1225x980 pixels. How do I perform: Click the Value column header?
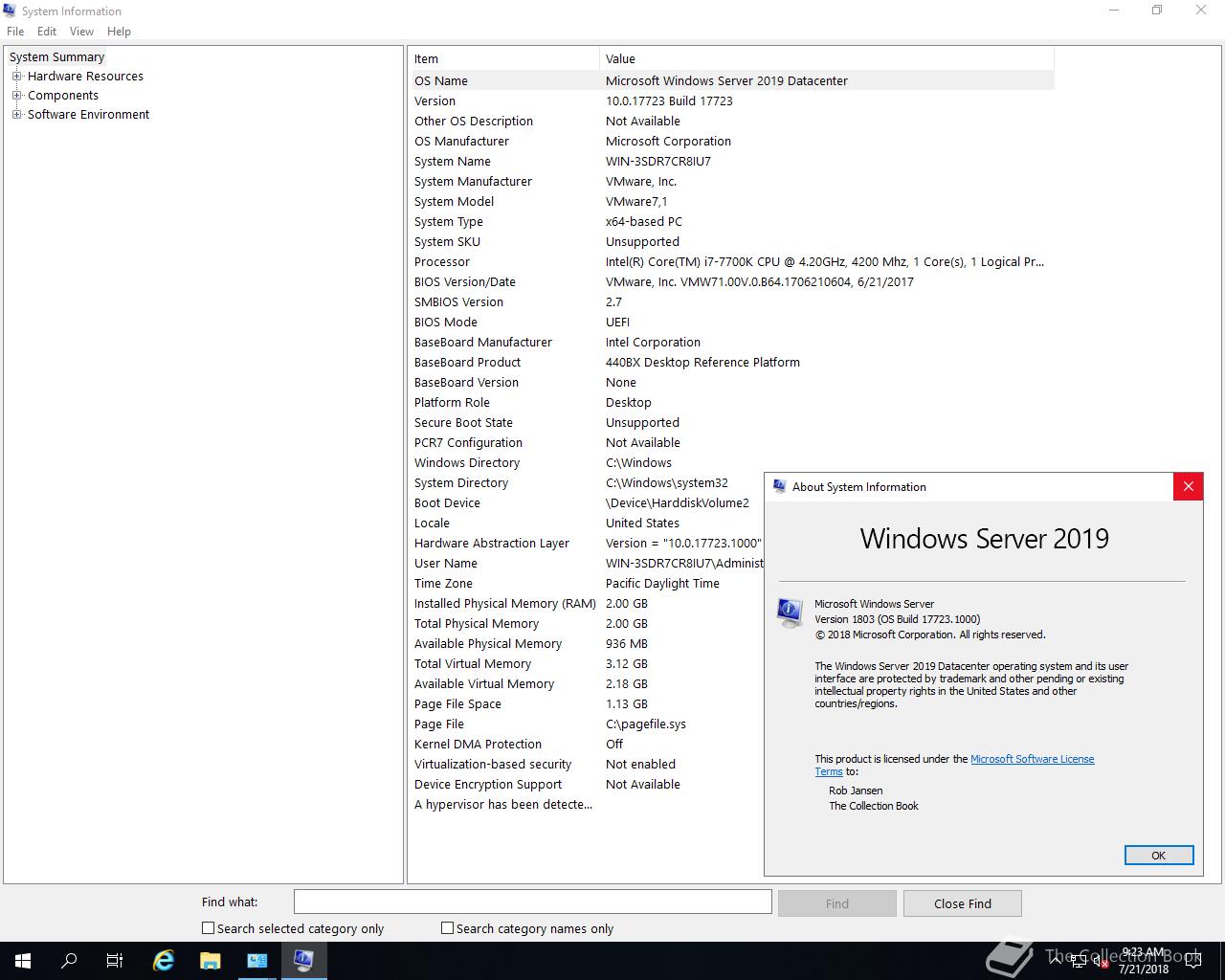827,58
